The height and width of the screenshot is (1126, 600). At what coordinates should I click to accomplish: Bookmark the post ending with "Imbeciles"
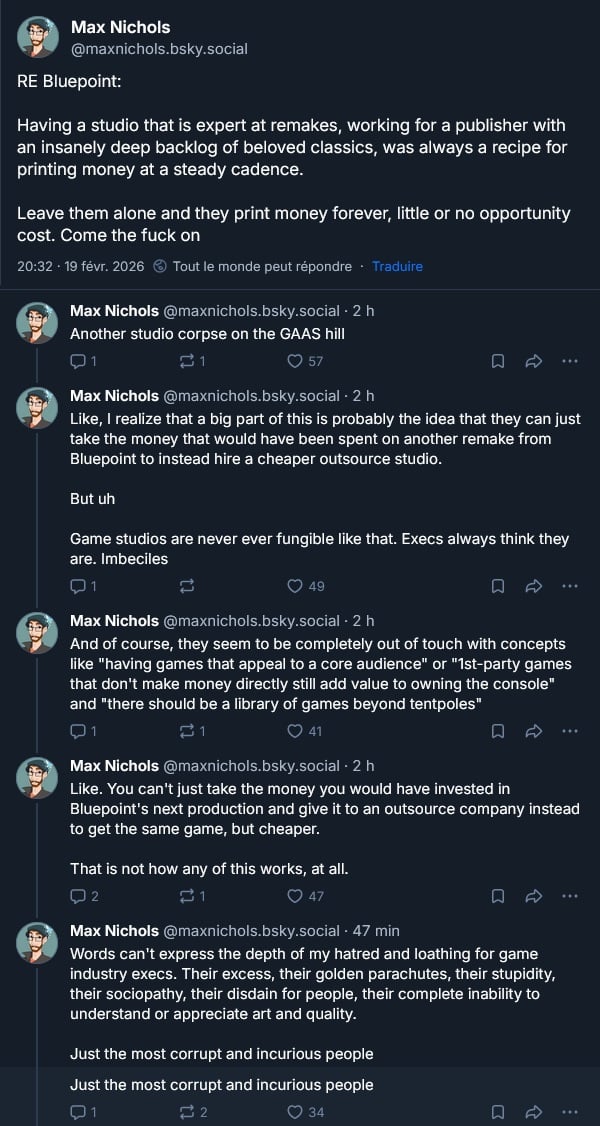point(498,586)
